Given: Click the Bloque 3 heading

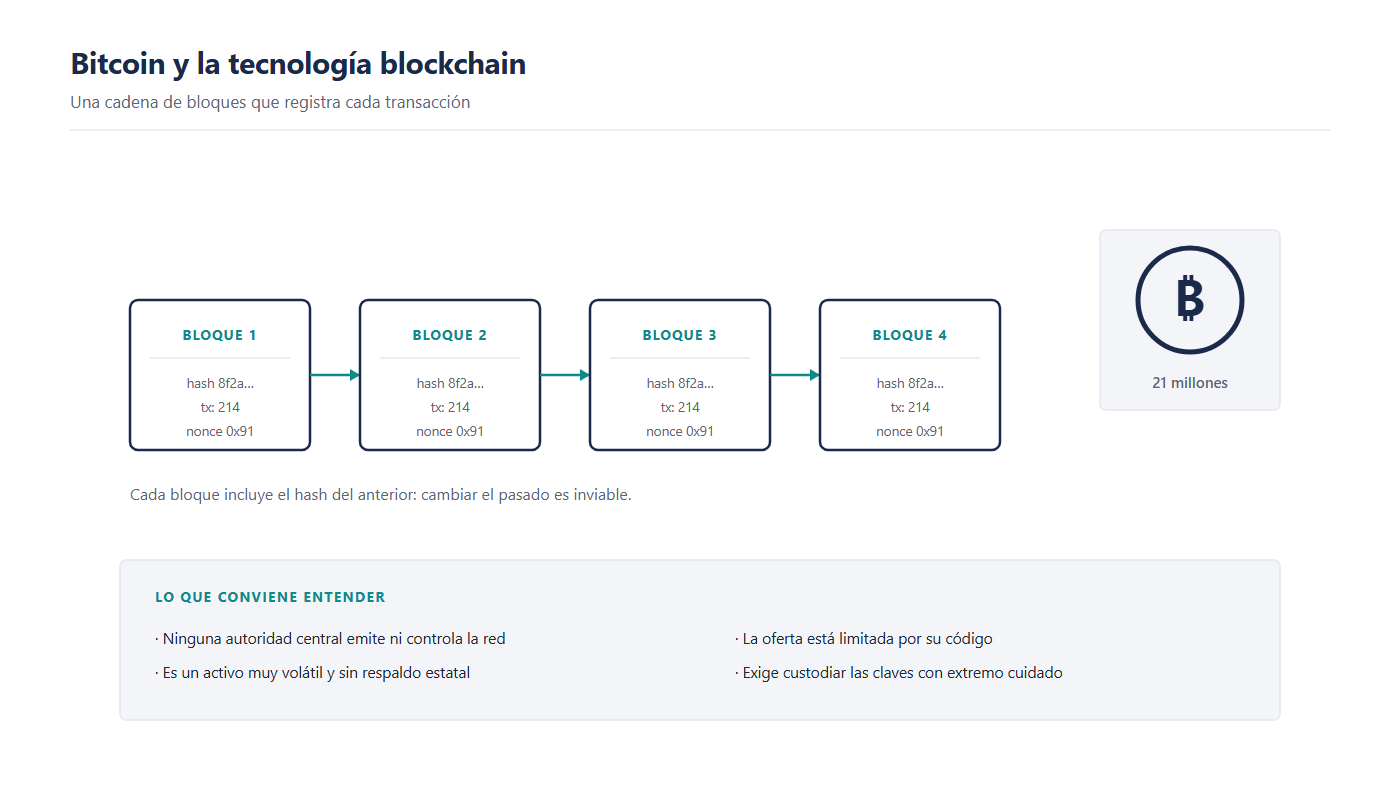Looking at the screenshot, I should (x=680, y=335).
